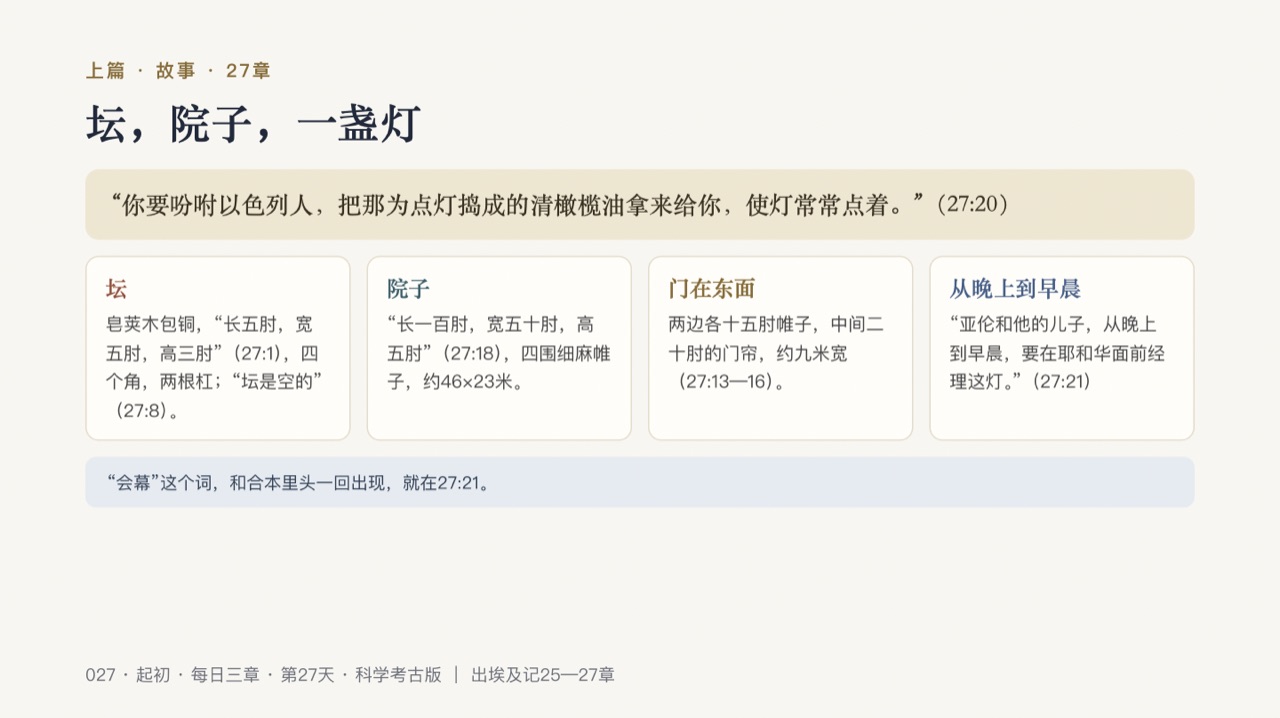Click the '院子' card heading
The image size is (1280, 718).
[x=409, y=289]
